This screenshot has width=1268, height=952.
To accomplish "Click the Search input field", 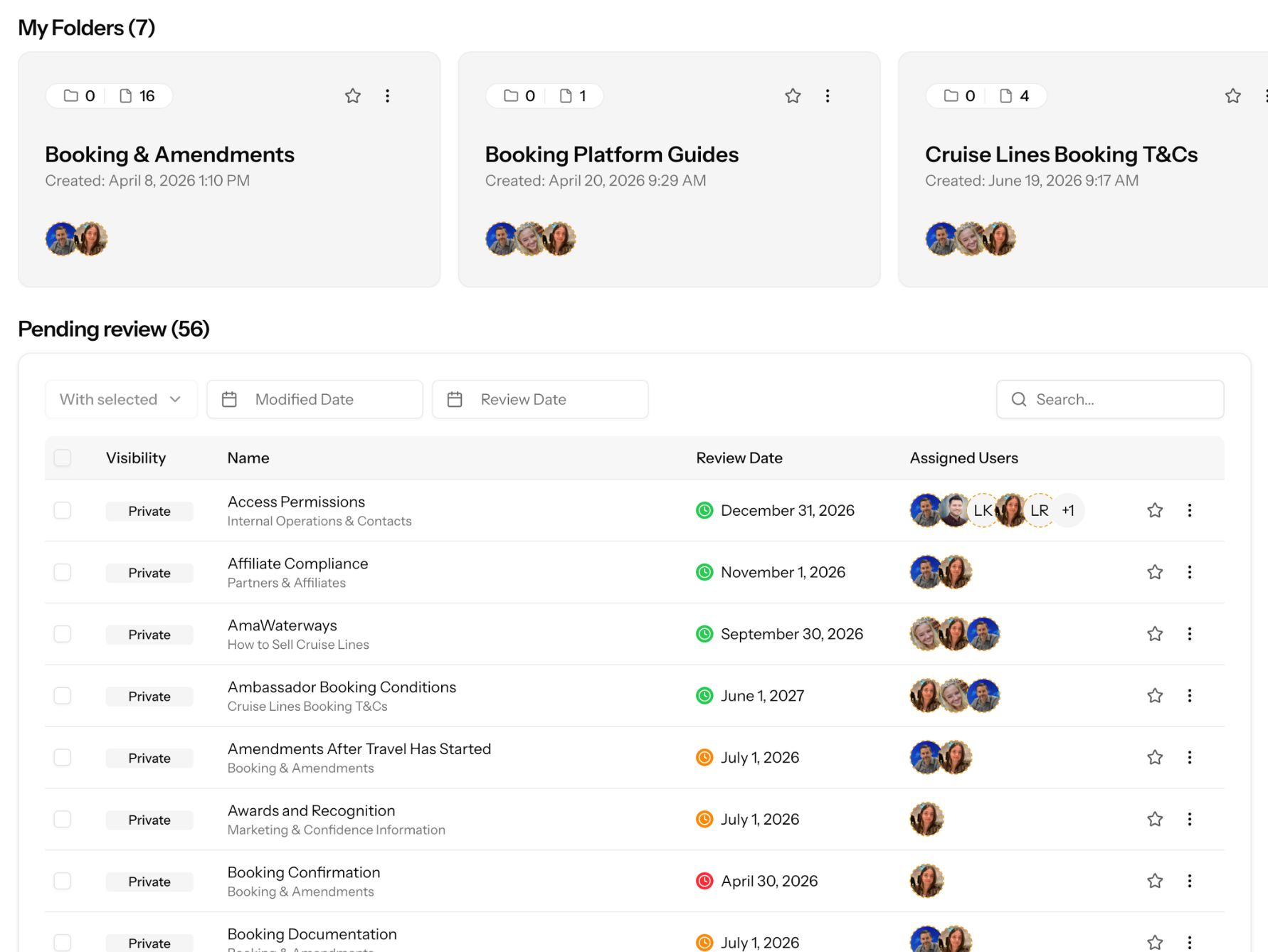I will (x=1110, y=399).
